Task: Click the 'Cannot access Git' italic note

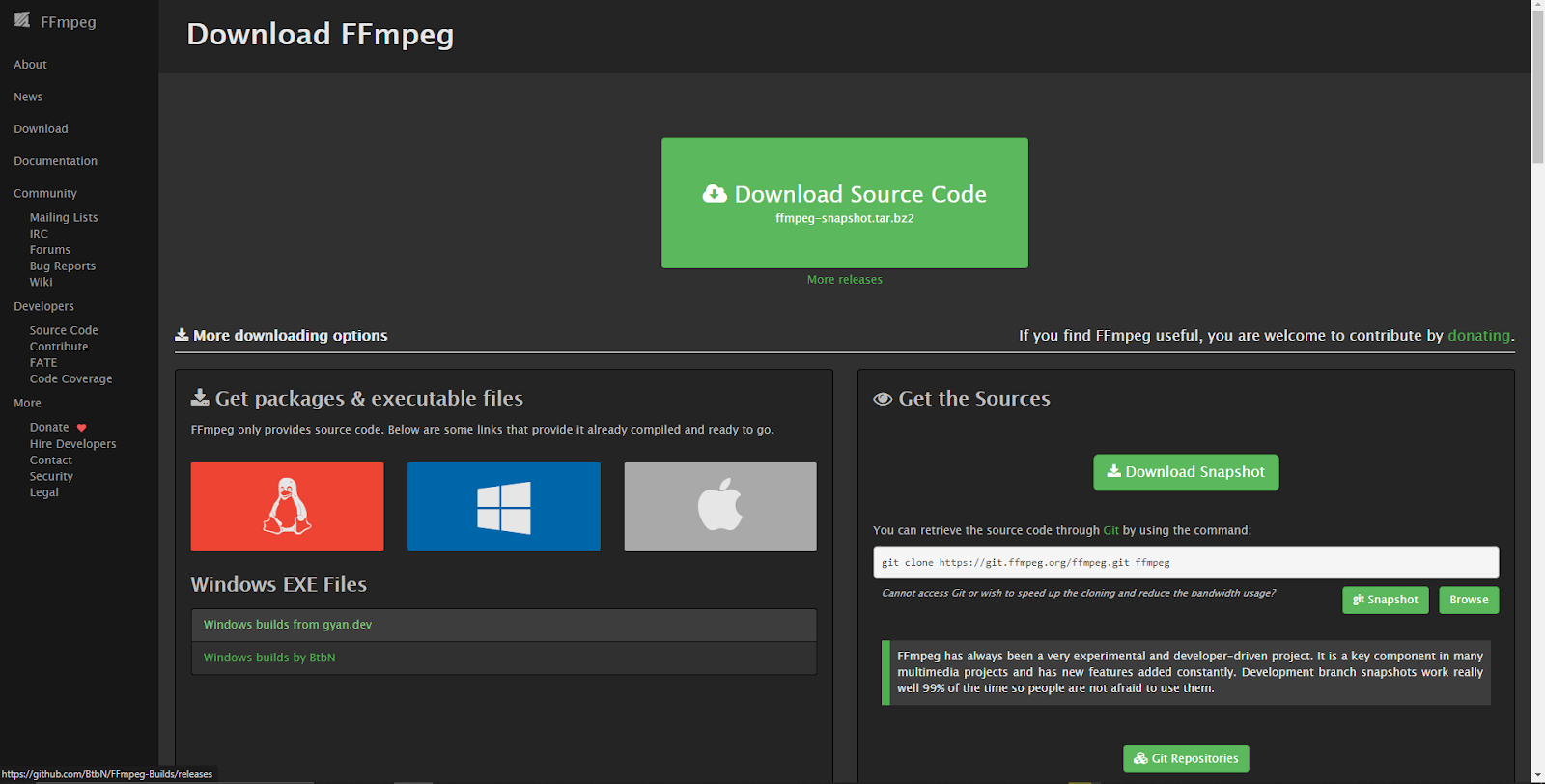Action: coord(1079,593)
